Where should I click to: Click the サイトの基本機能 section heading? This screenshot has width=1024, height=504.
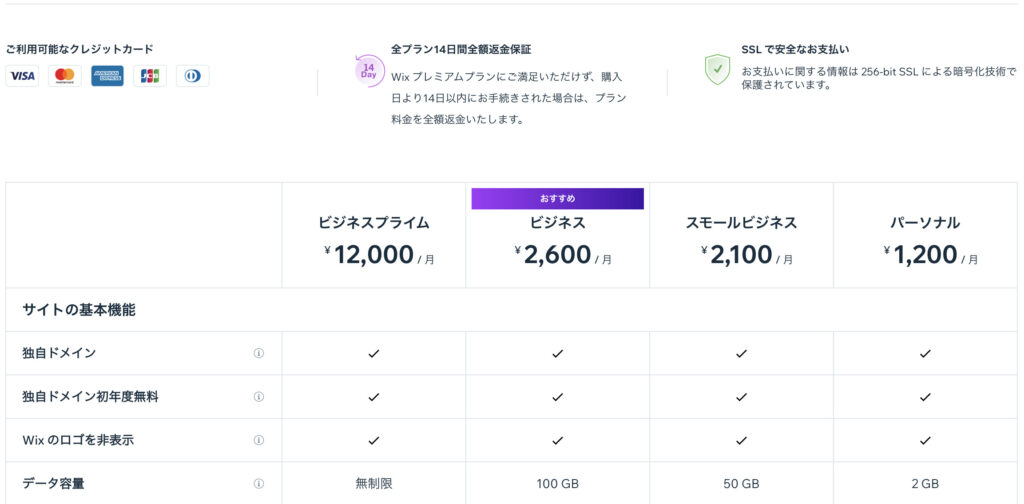coord(79,310)
